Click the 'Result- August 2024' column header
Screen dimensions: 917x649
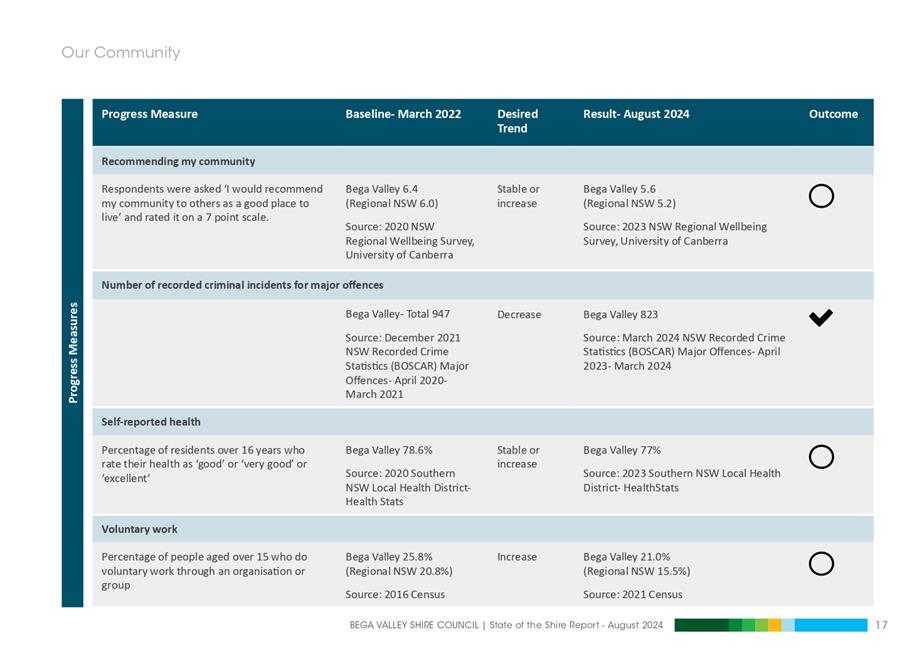[x=636, y=114]
